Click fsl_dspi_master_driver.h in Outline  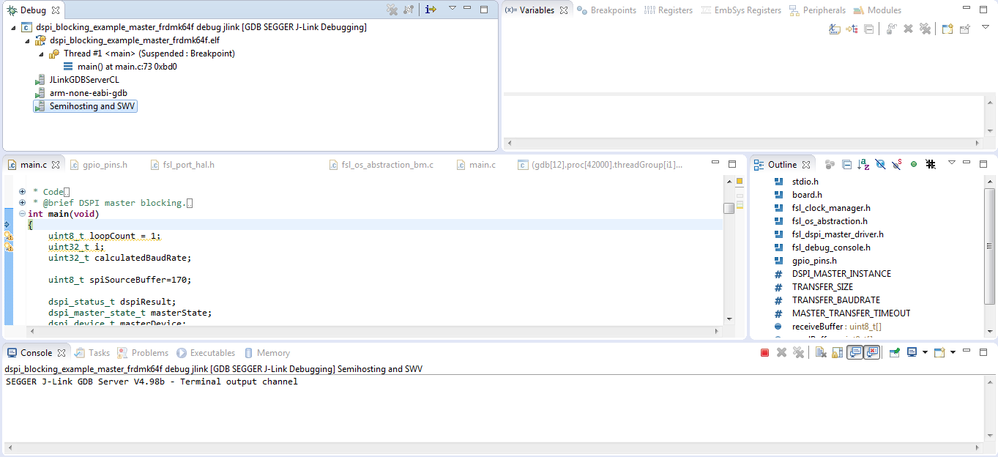click(838, 234)
